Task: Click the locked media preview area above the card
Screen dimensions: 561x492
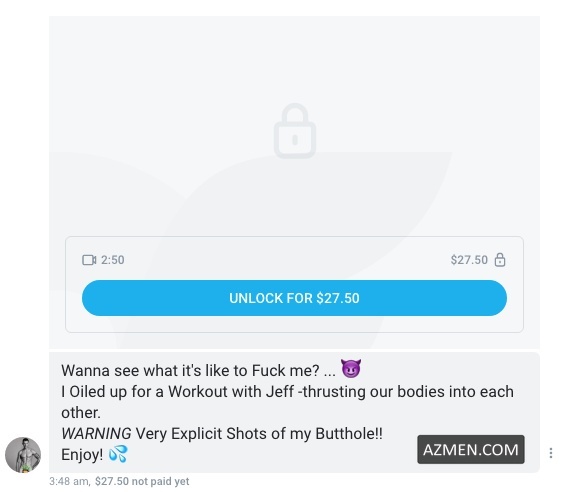Action: [x=294, y=125]
